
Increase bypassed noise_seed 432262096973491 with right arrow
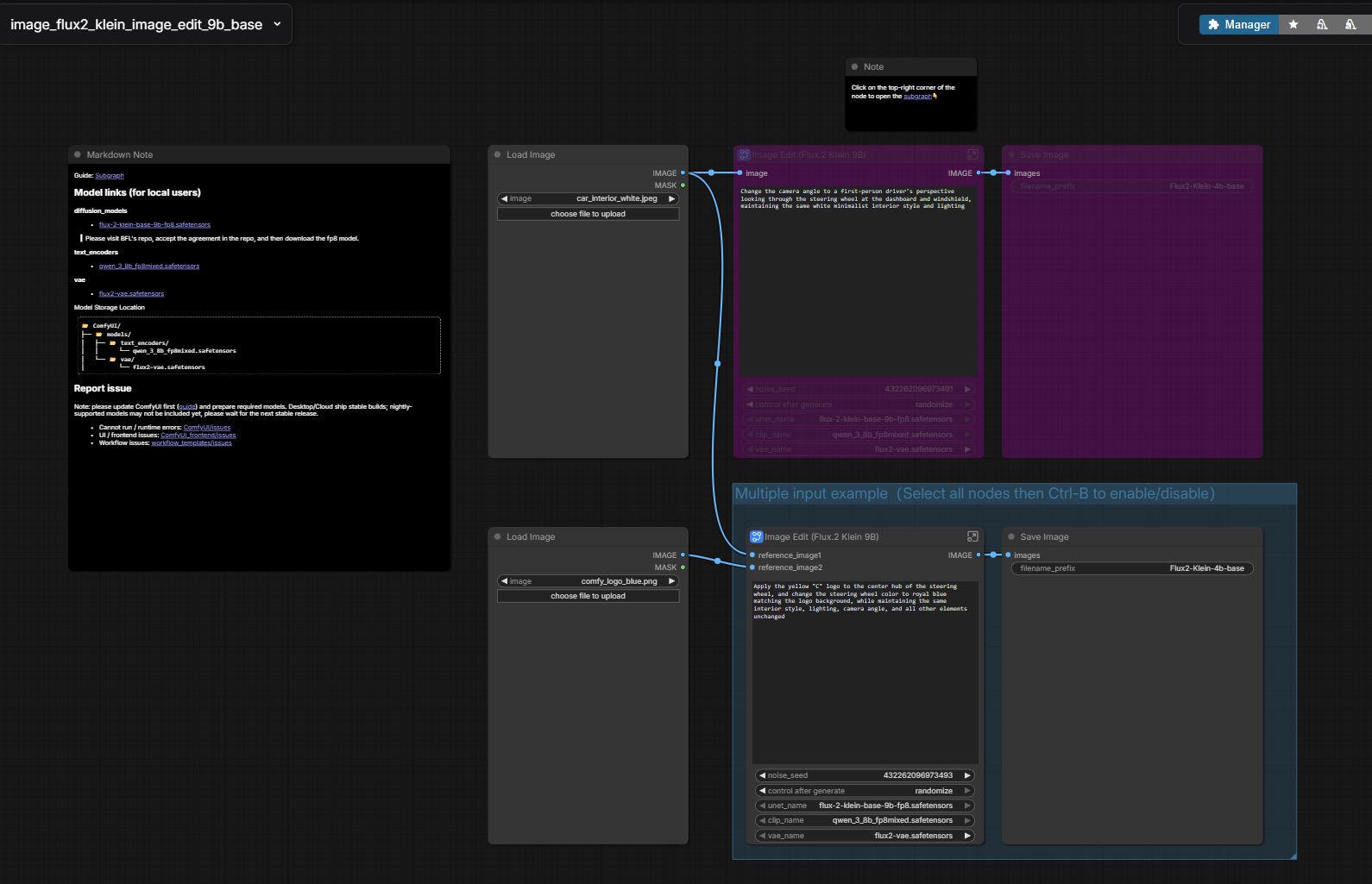pyautogui.click(x=967, y=389)
